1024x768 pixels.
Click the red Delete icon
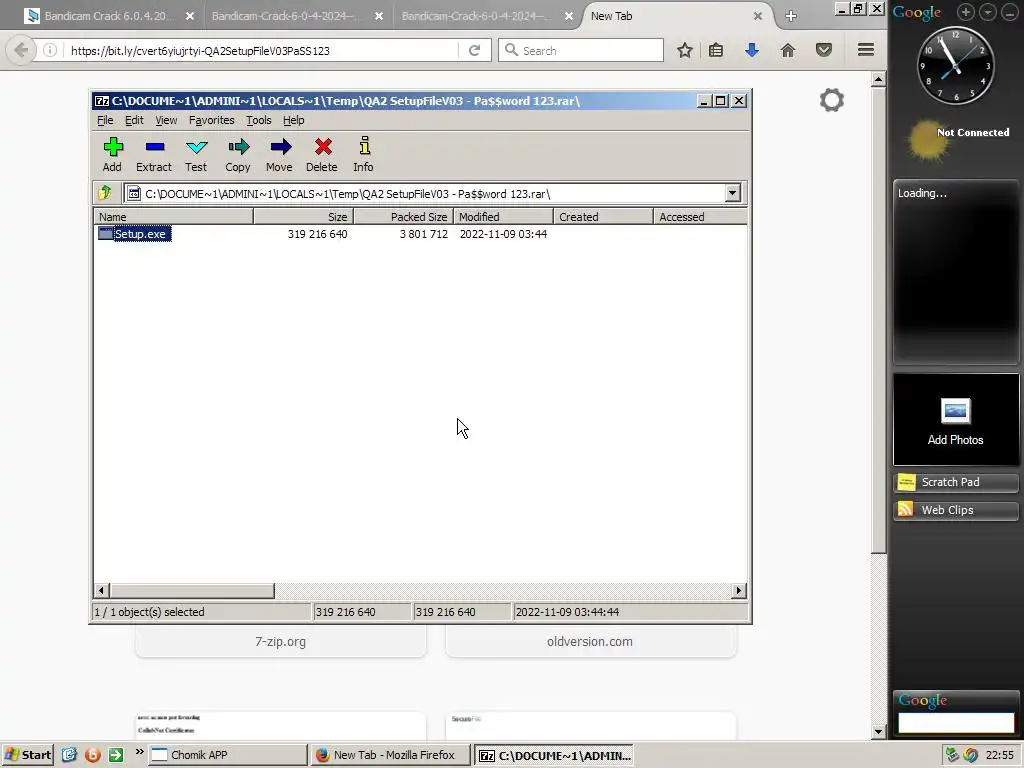322,154
